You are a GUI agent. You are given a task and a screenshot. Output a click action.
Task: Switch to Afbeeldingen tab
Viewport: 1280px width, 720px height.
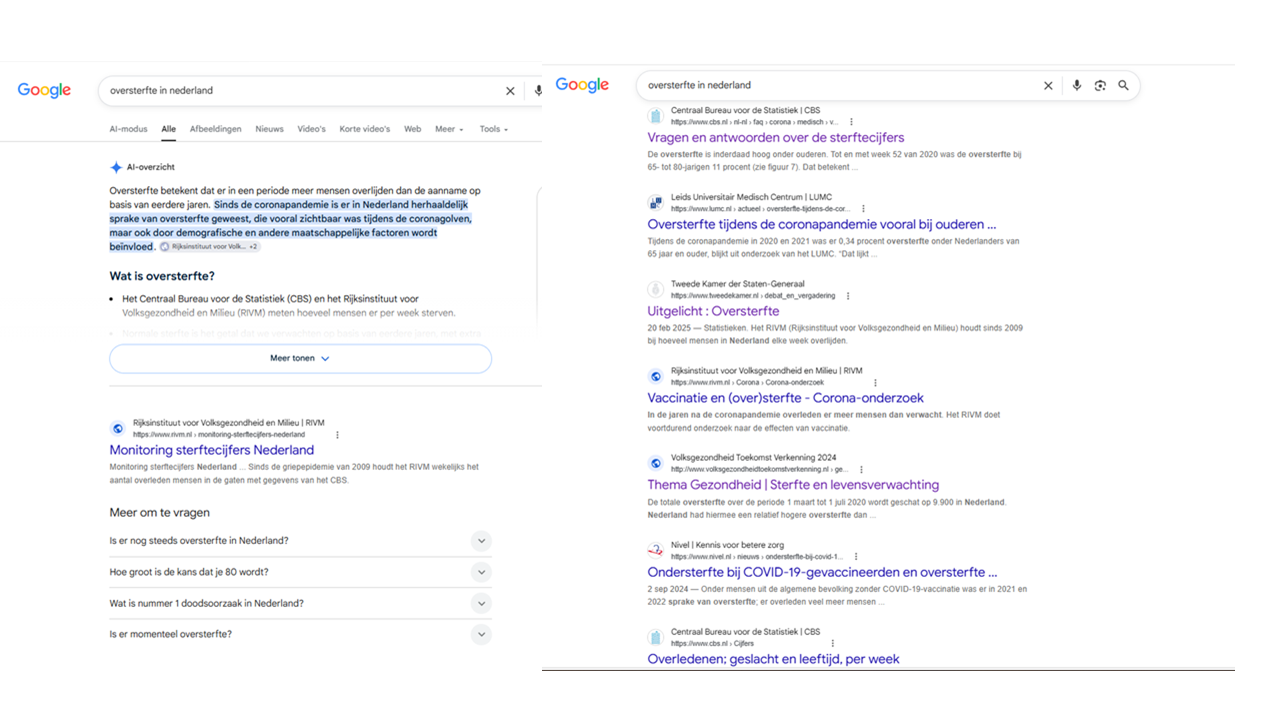pyautogui.click(x=215, y=129)
